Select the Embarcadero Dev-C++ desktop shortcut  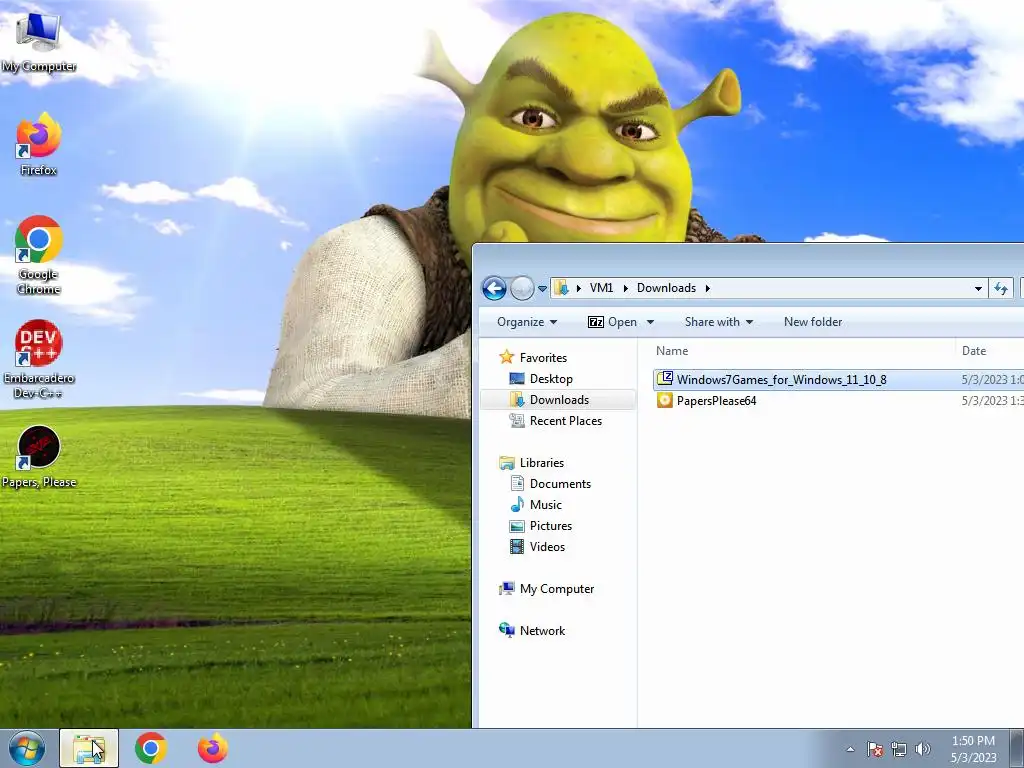click(39, 359)
